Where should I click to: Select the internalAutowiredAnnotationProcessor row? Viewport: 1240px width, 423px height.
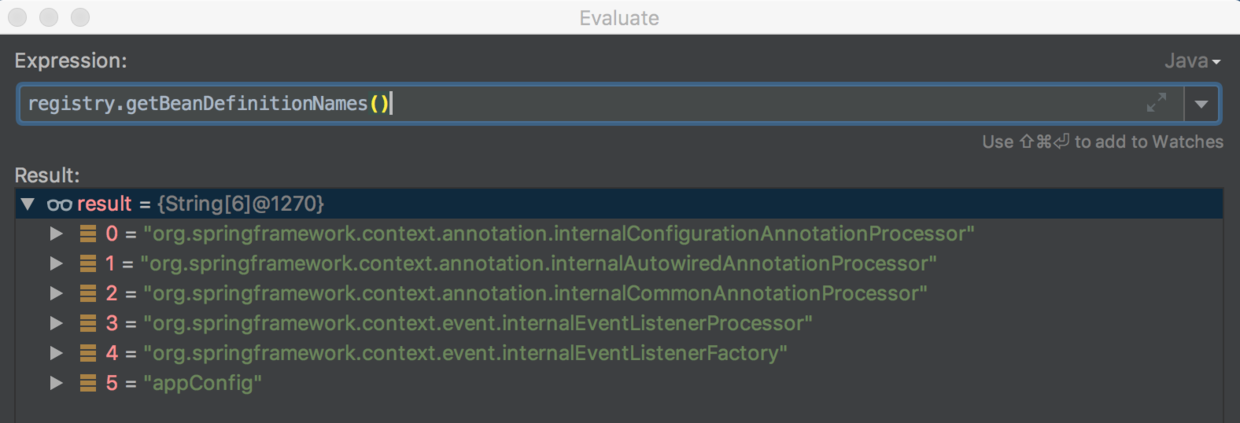point(540,264)
